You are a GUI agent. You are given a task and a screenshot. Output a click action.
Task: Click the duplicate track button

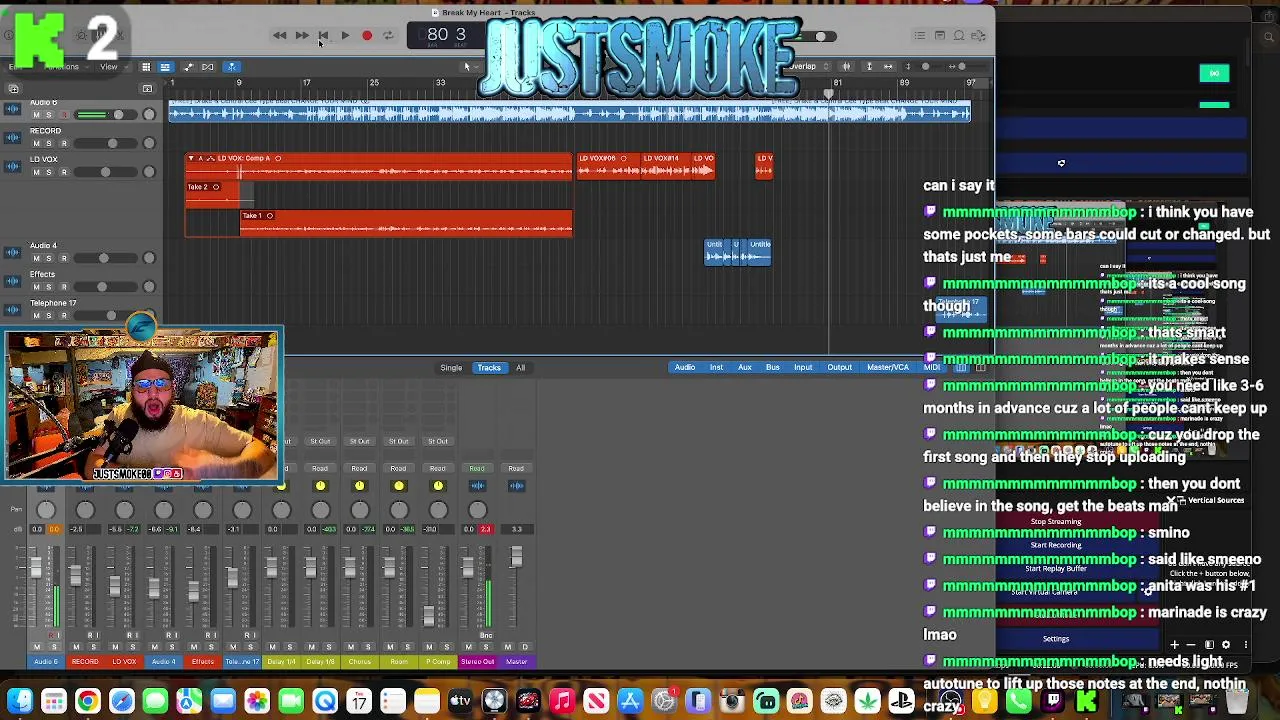click(x=147, y=89)
